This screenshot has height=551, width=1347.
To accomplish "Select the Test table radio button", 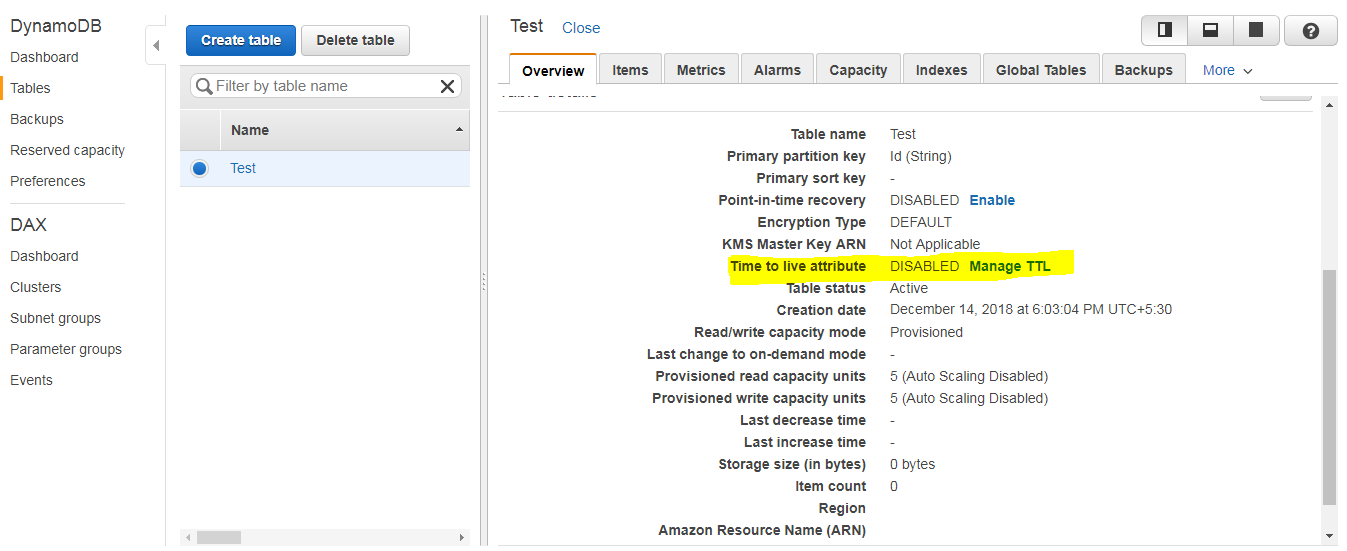I will click(x=199, y=169).
